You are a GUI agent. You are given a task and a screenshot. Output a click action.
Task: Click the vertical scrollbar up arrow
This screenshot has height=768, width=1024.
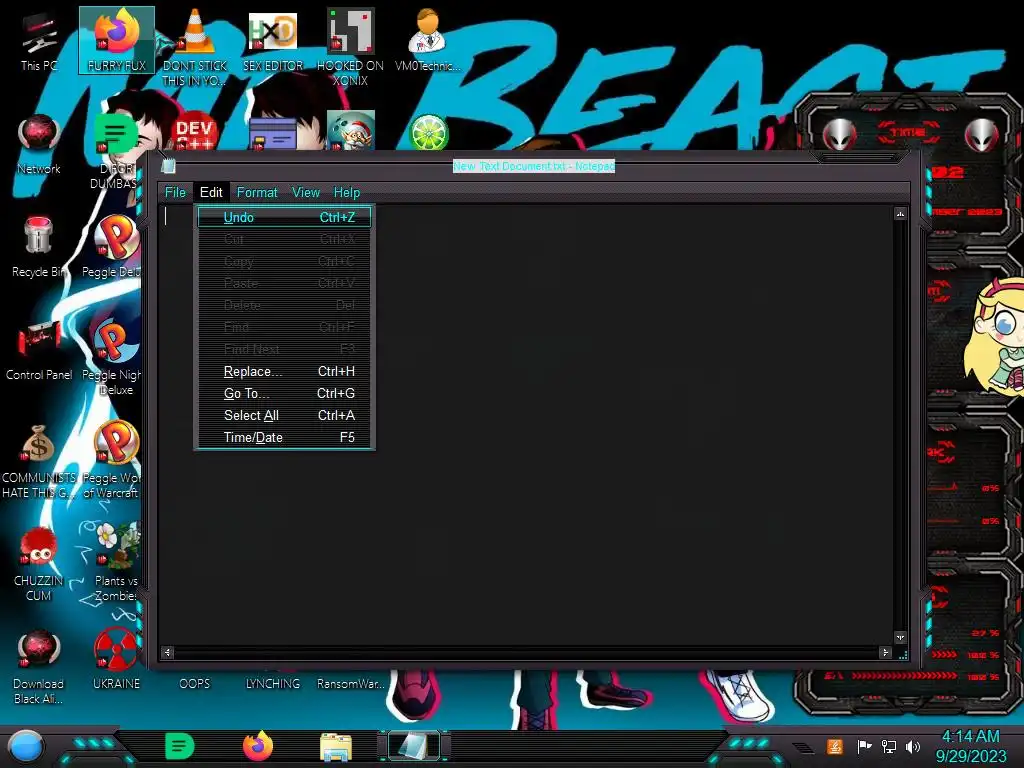coord(901,214)
